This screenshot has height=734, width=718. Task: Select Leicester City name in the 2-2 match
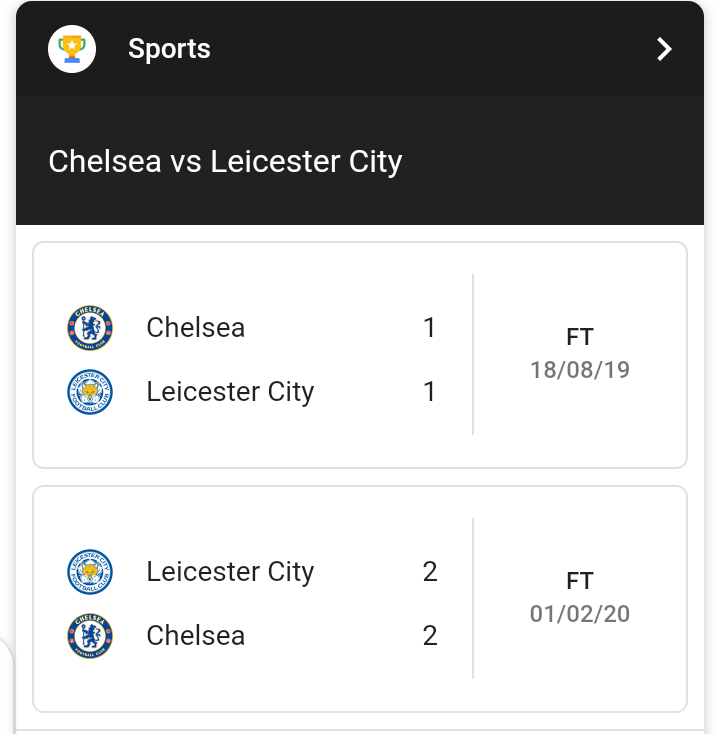click(230, 572)
